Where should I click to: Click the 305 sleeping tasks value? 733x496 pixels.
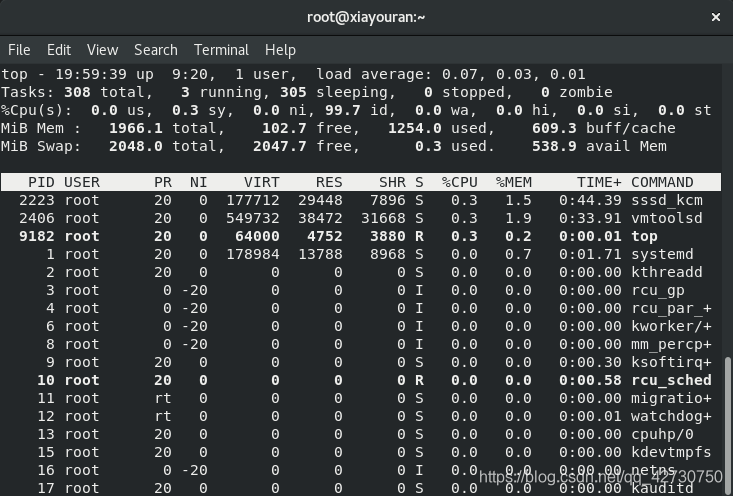tap(293, 92)
